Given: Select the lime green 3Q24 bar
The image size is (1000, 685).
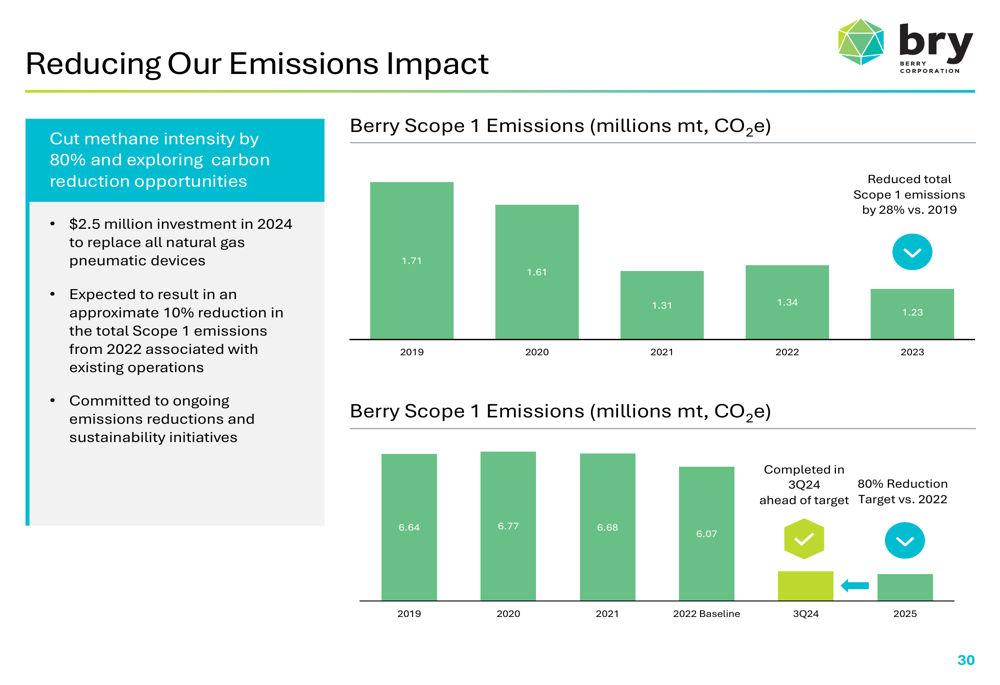Looking at the screenshot, I should (805, 586).
